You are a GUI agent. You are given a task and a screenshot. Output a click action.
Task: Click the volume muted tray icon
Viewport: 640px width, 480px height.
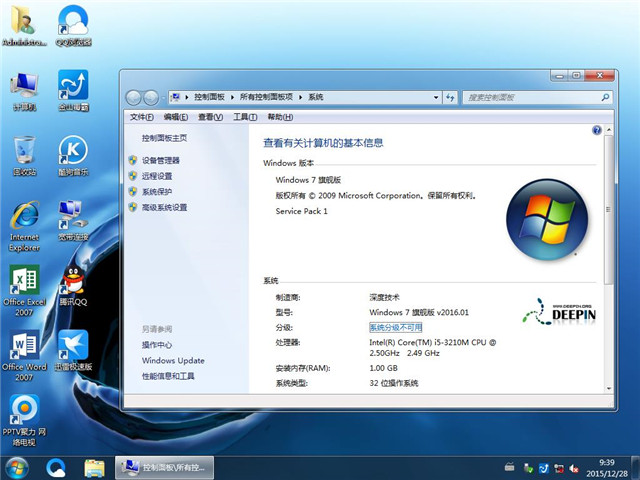(x=574, y=469)
